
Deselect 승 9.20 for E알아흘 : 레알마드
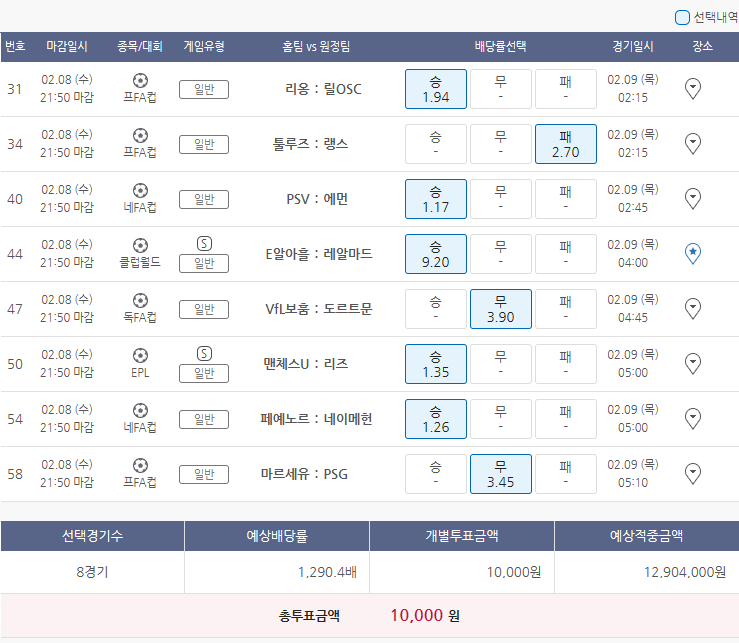coord(435,254)
